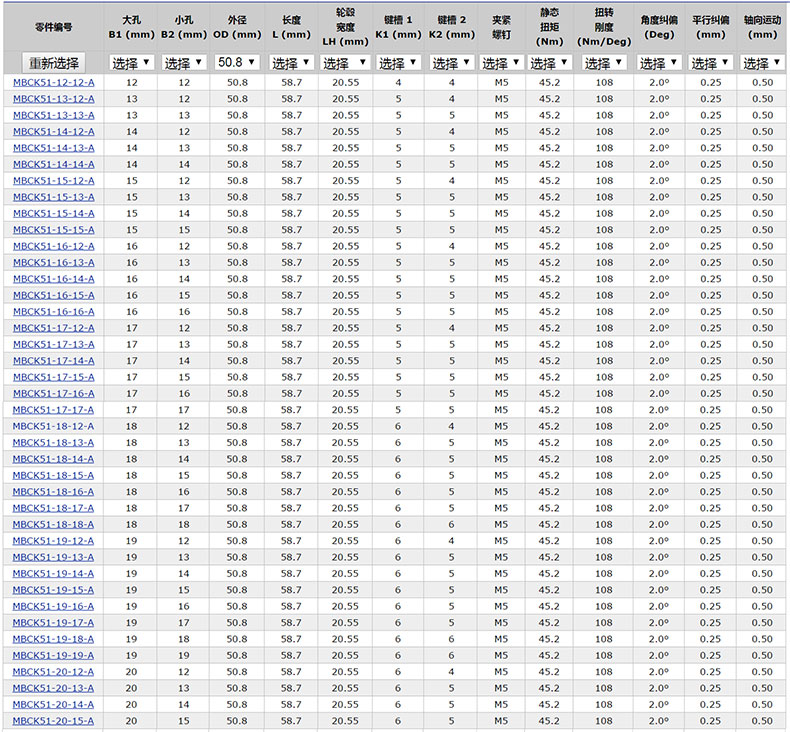Screen dimensions: 790x732
Task: Open the 小孔 B2 filter dropdown
Action: pyautogui.click(x=184, y=63)
